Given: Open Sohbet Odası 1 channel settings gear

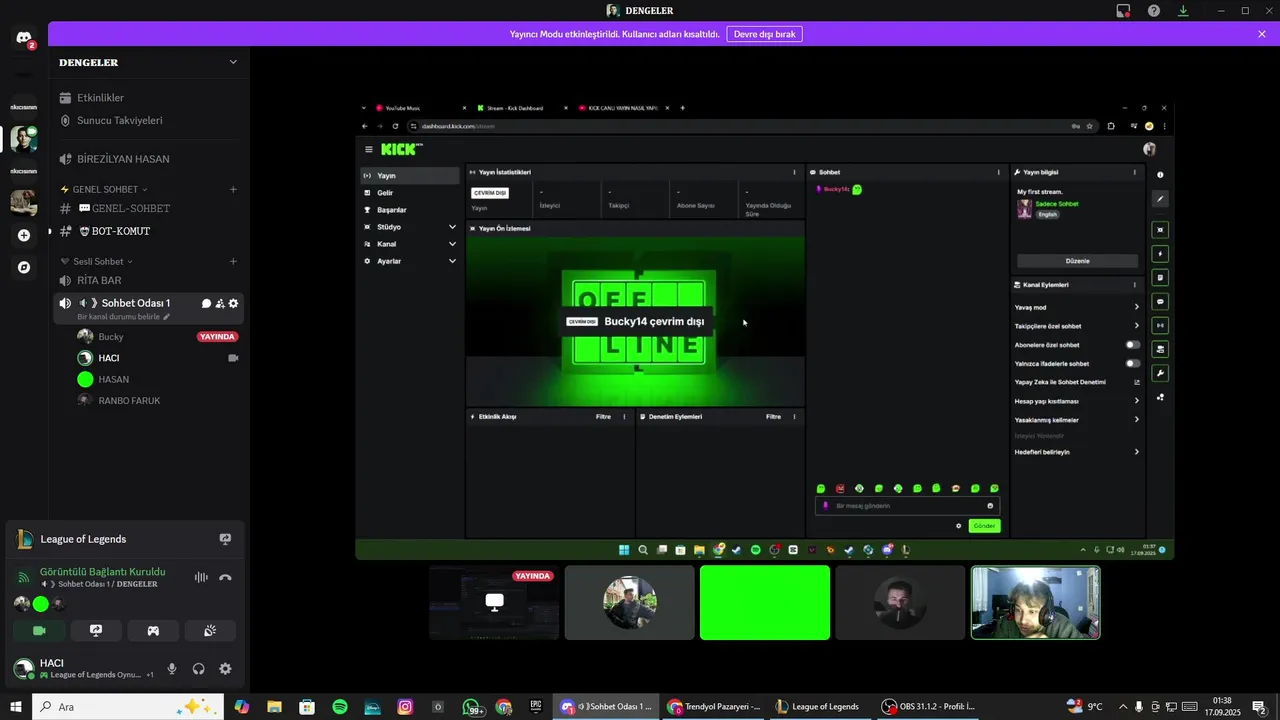Looking at the screenshot, I should (x=233, y=303).
